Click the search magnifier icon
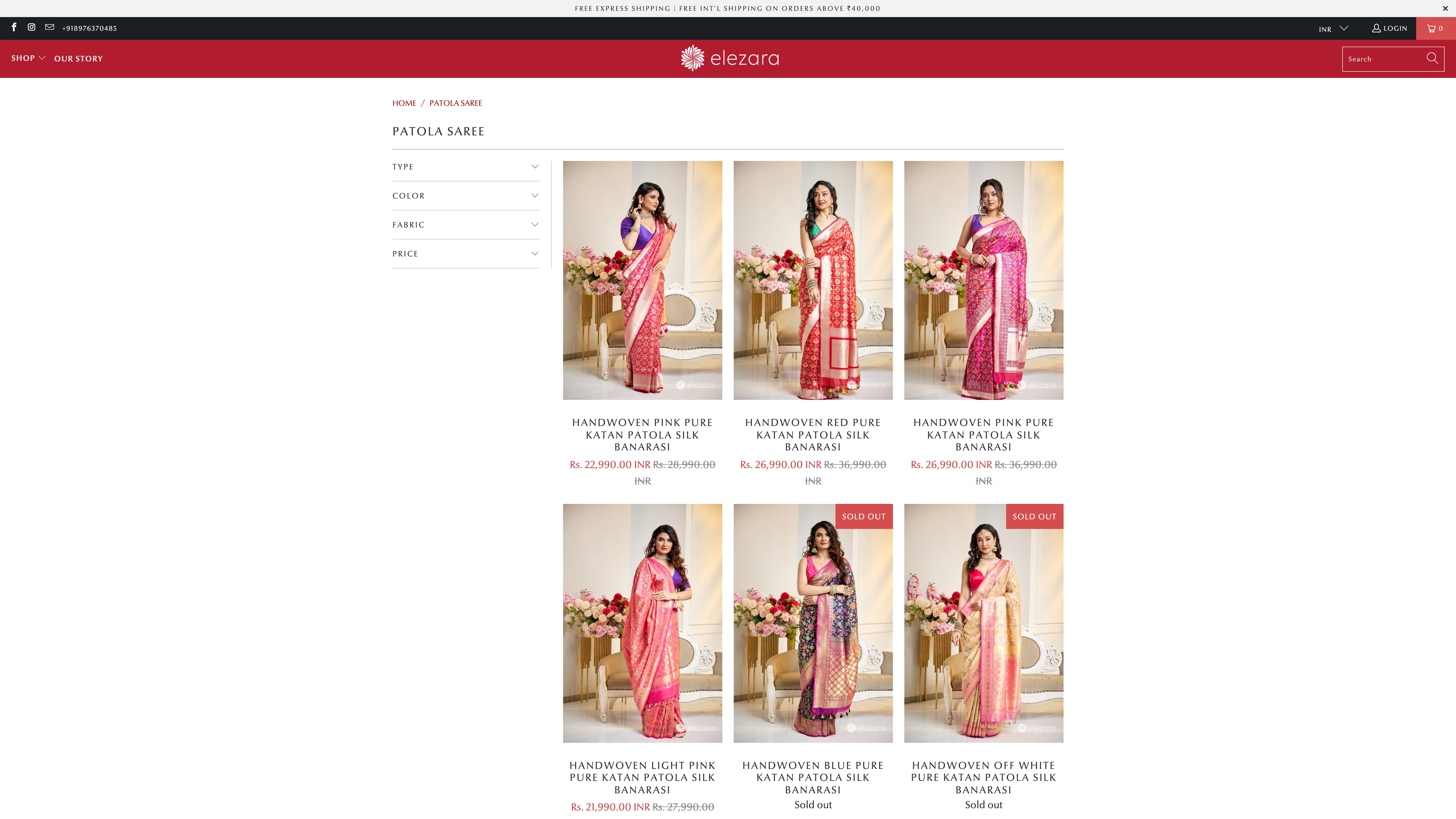This screenshot has height=819, width=1456. (1432, 58)
